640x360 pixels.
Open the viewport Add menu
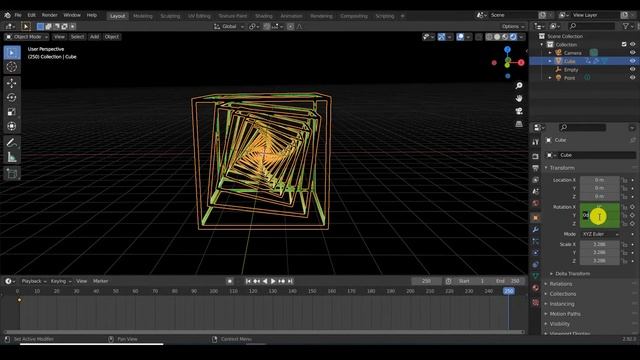pyautogui.click(x=94, y=37)
